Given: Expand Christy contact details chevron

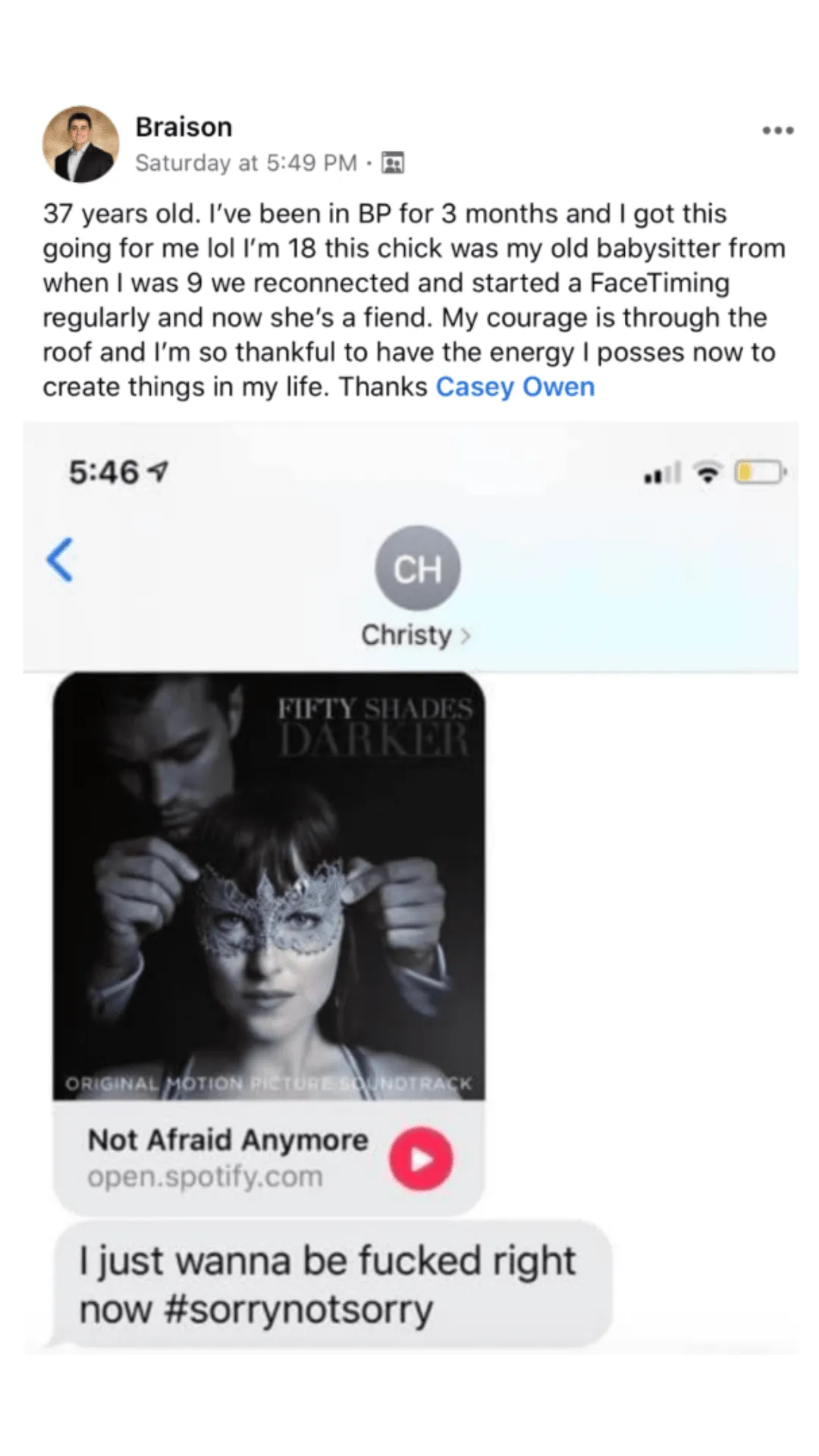Looking at the screenshot, I should tap(466, 635).
